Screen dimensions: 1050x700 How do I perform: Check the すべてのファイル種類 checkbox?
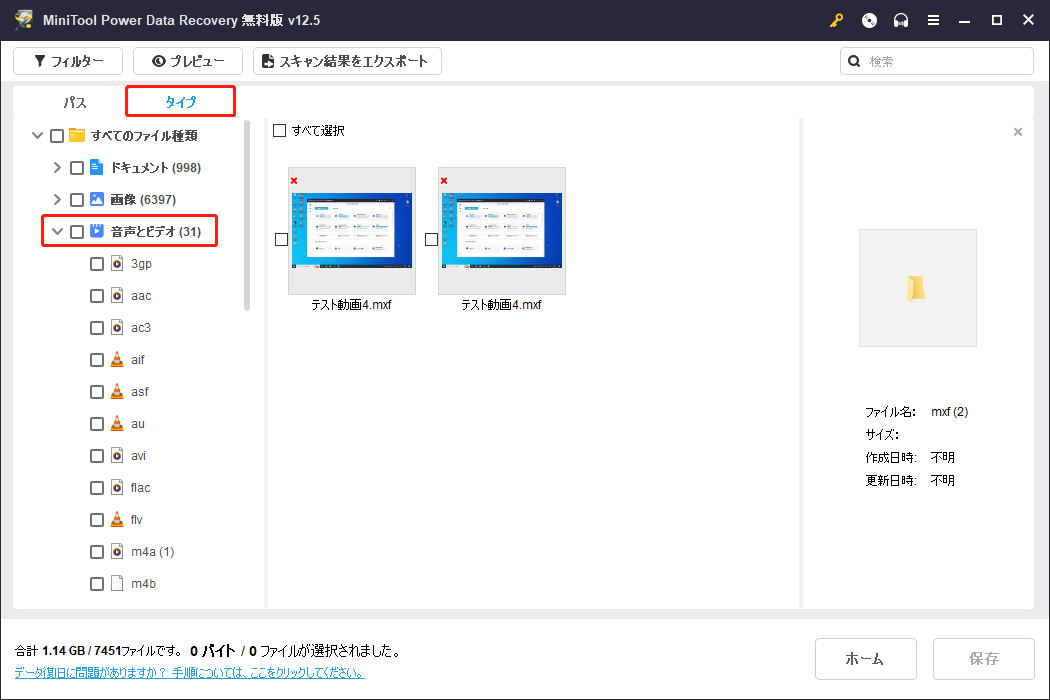click(x=57, y=136)
